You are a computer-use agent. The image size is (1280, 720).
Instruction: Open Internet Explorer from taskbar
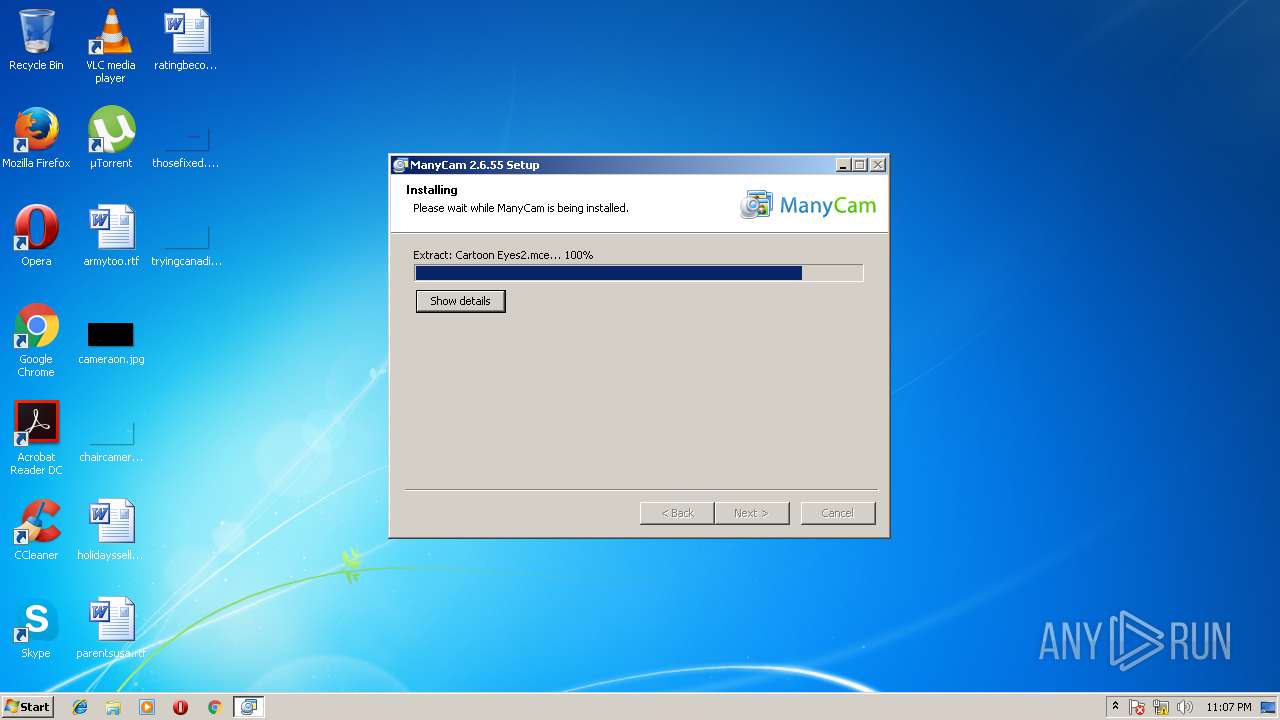click(80, 707)
